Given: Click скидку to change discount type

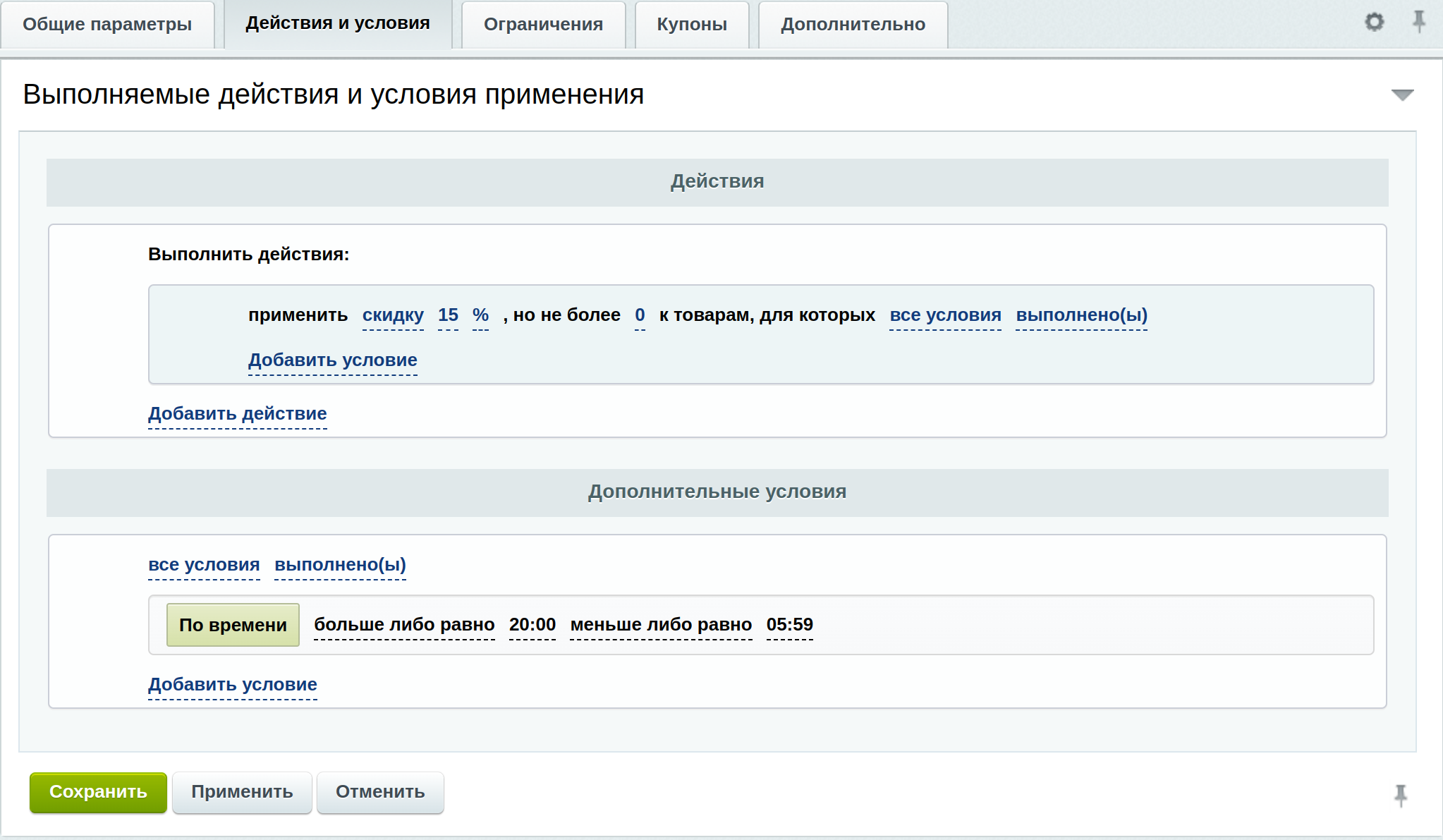Looking at the screenshot, I should pos(392,315).
